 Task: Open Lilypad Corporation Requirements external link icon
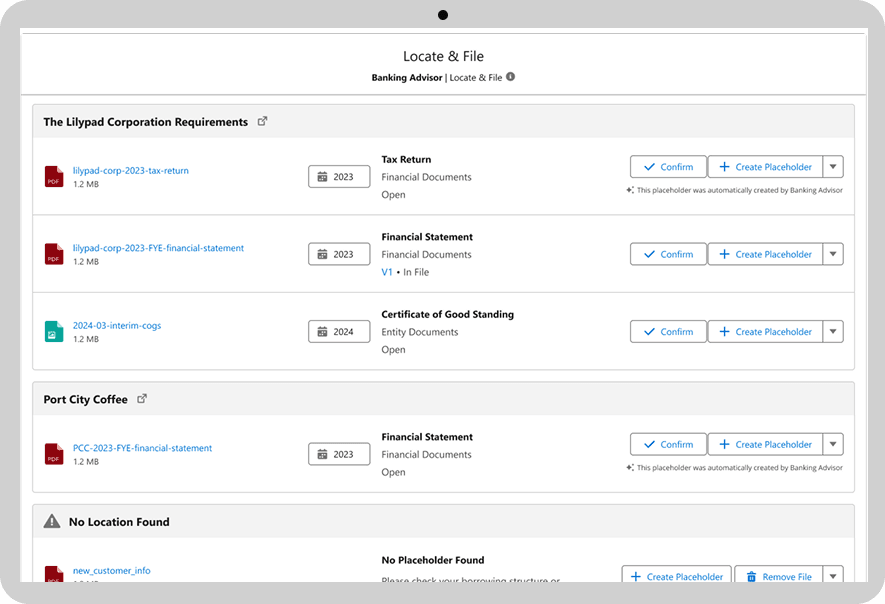pos(262,121)
